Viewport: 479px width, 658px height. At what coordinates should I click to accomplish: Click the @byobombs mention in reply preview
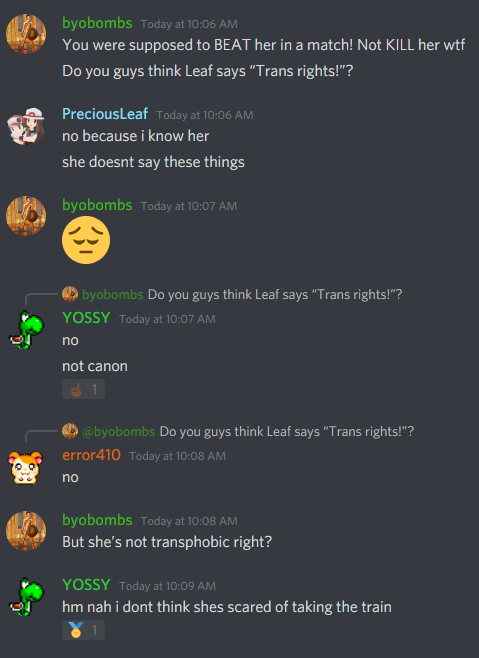tap(118, 431)
